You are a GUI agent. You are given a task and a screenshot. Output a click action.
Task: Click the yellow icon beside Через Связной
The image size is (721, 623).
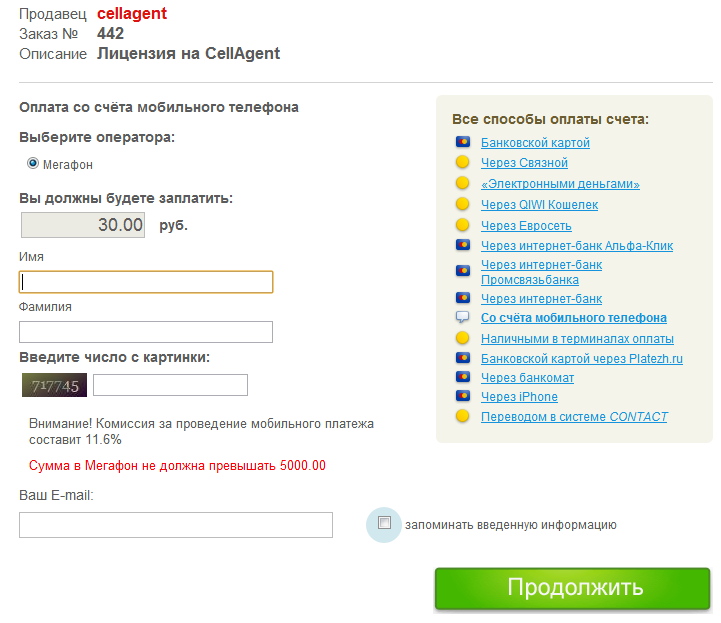click(x=462, y=162)
